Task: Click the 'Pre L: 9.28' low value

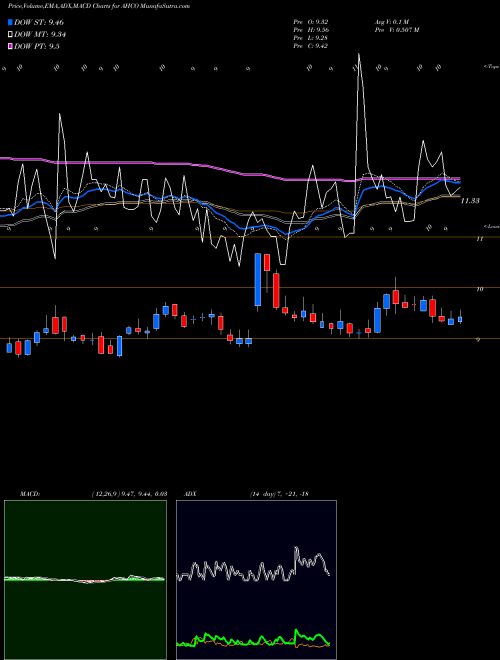Action: (311, 38)
